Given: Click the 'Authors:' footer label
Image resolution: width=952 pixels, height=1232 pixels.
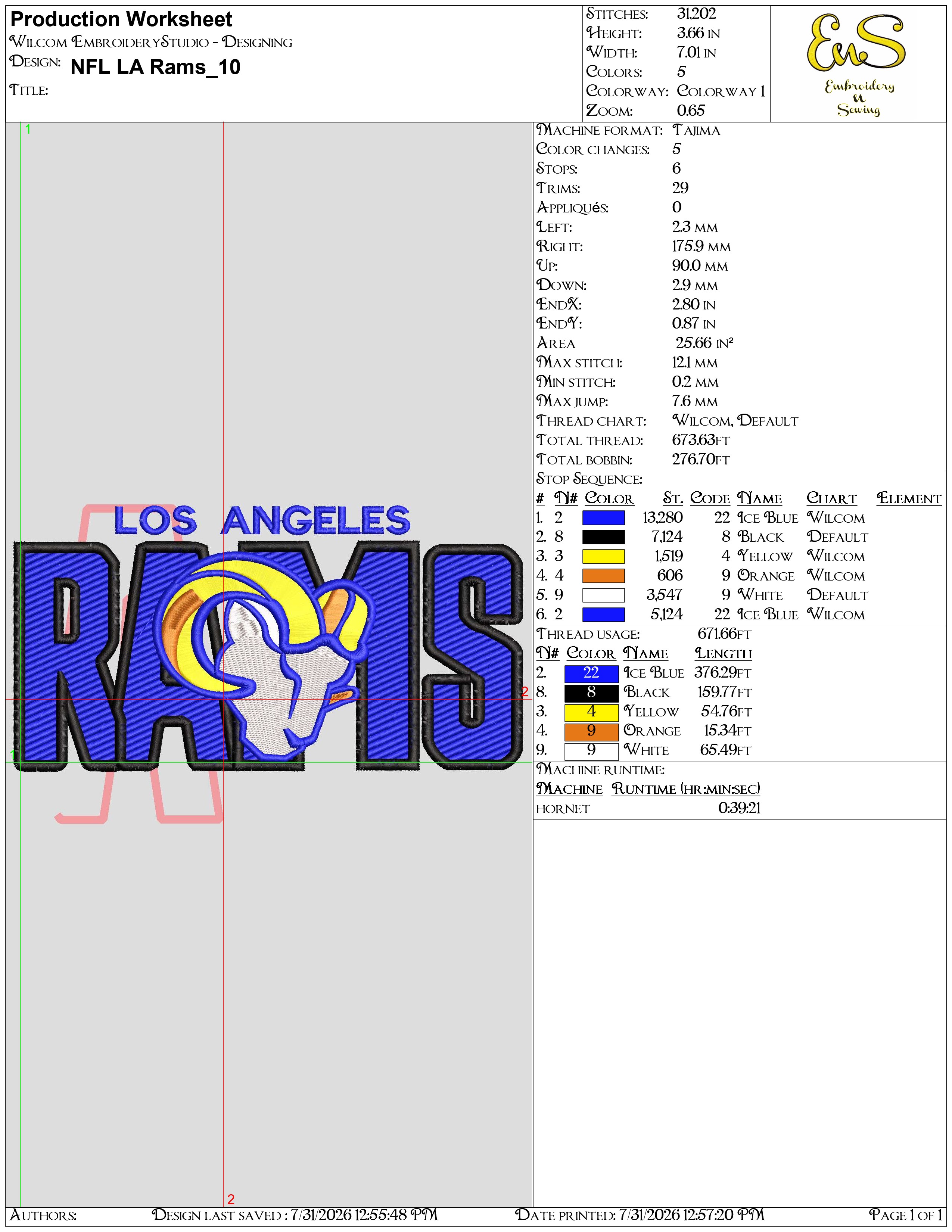Looking at the screenshot, I should pos(43,1215).
